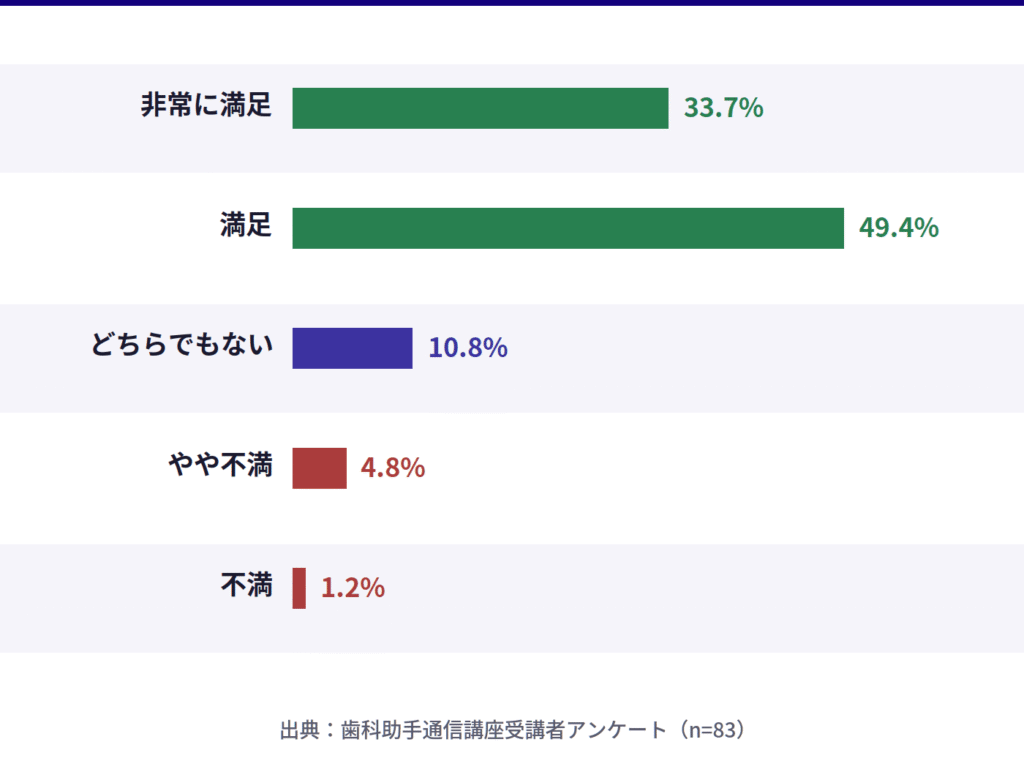The height and width of the screenshot is (761, 1024).
Task: Click the 49.4% value label
Action: pyautogui.click(x=898, y=228)
